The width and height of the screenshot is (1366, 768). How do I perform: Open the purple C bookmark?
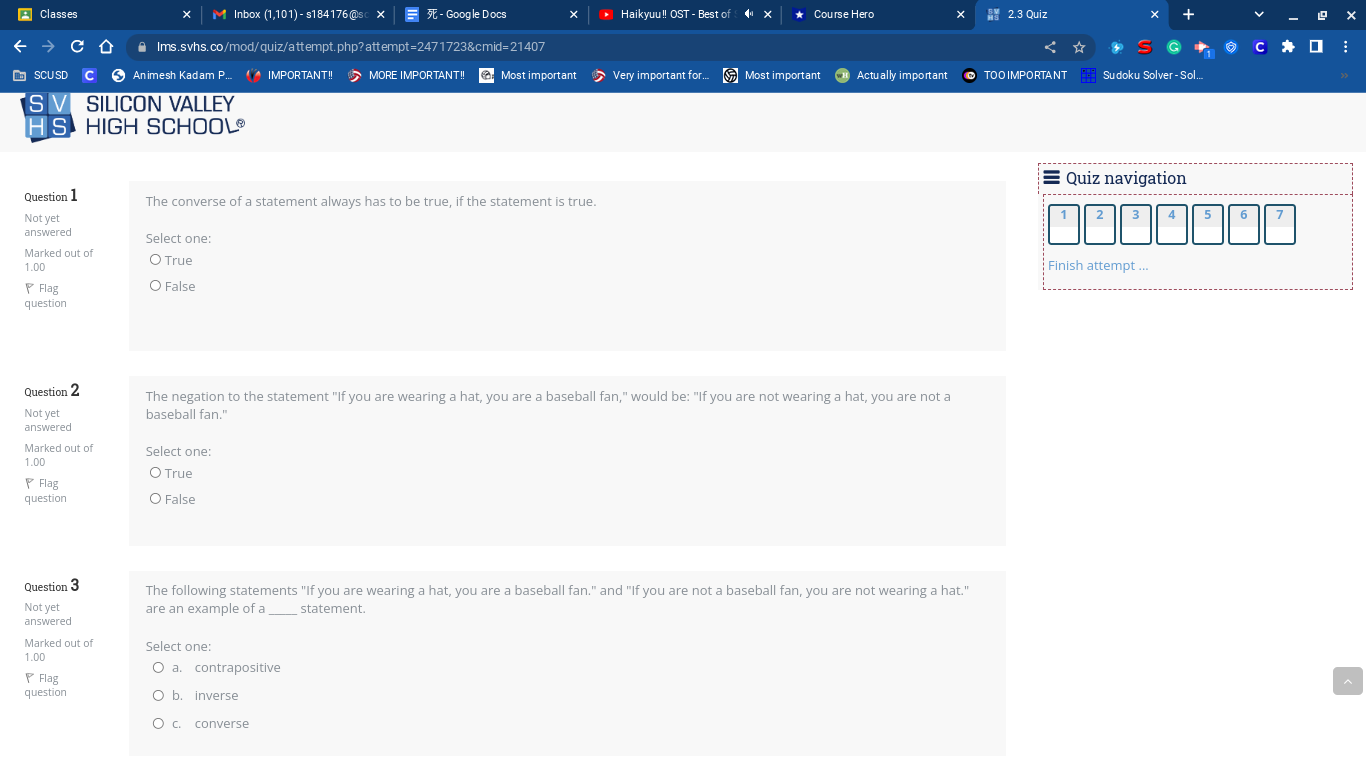tap(89, 75)
